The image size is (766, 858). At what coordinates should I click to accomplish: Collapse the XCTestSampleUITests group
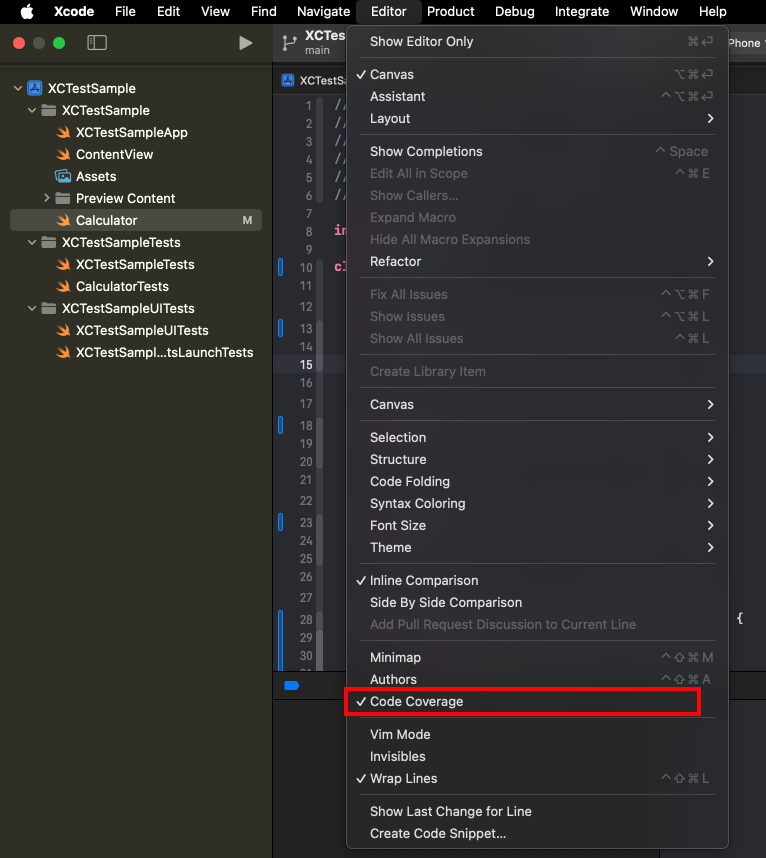click(x=32, y=308)
